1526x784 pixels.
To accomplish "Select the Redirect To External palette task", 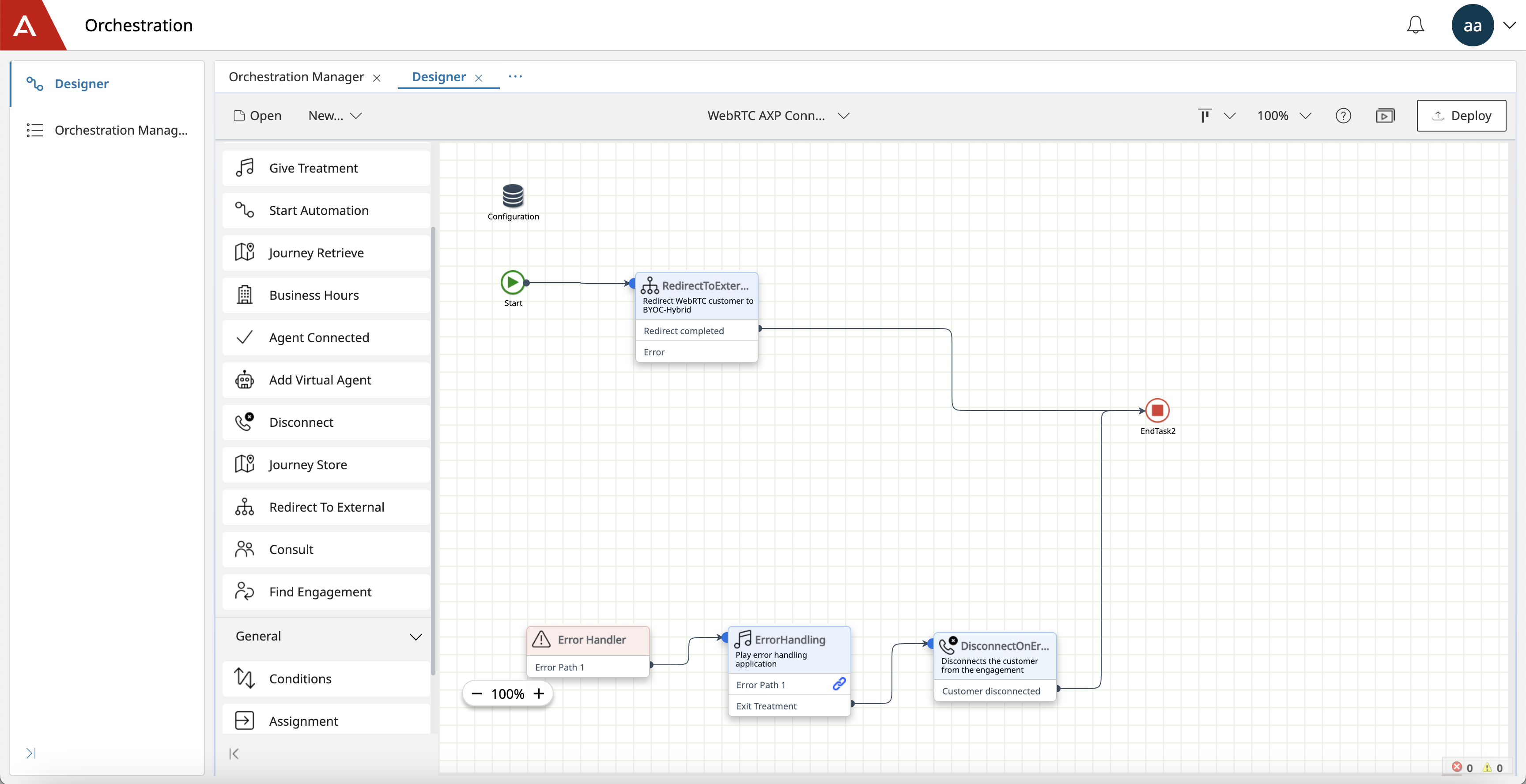I will click(326, 507).
